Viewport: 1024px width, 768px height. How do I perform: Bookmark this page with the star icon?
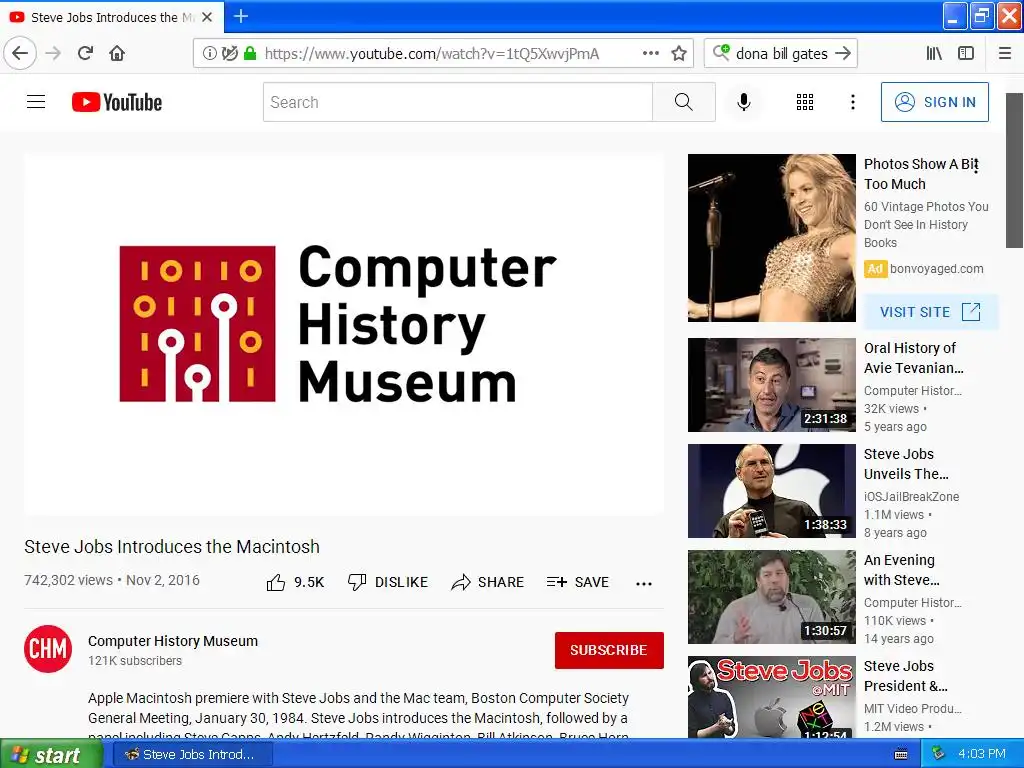pyautogui.click(x=679, y=53)
